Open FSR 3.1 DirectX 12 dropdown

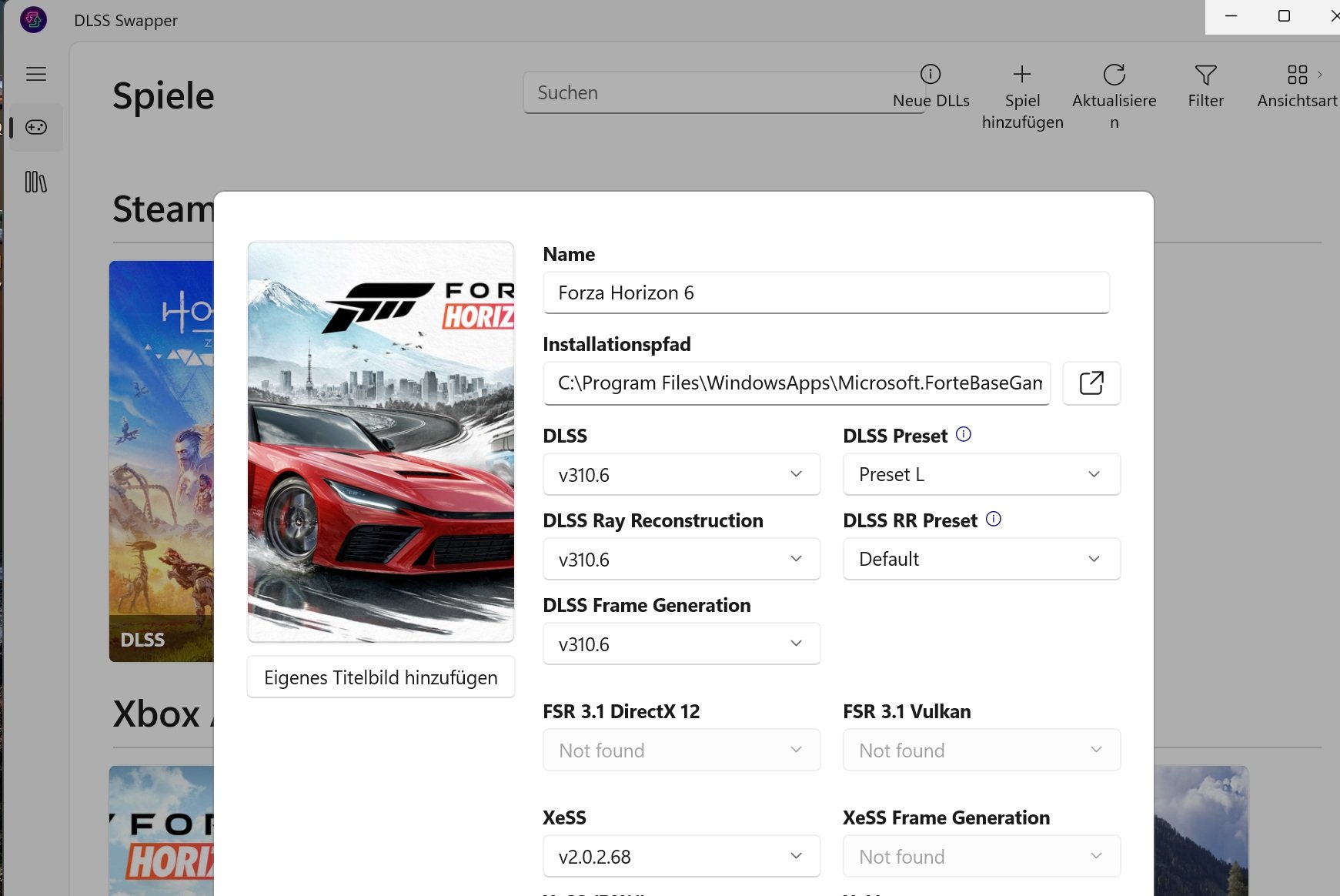point(682,750)
